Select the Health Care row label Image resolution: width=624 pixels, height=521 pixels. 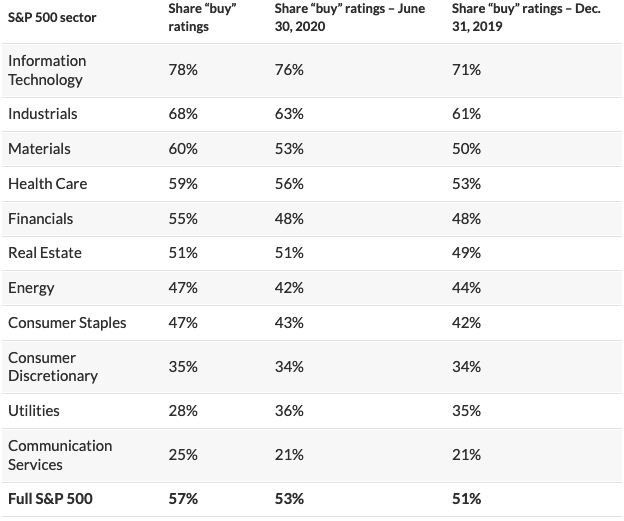pyautogui.click(x=47, y=184)
